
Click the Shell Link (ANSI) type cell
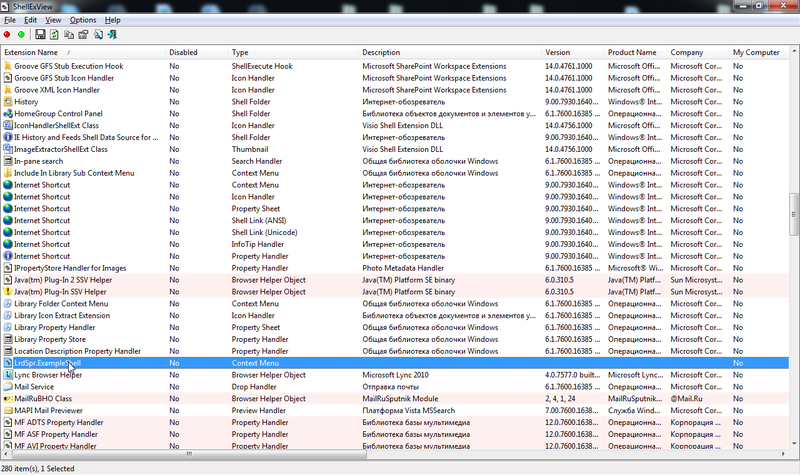[259, 220]
